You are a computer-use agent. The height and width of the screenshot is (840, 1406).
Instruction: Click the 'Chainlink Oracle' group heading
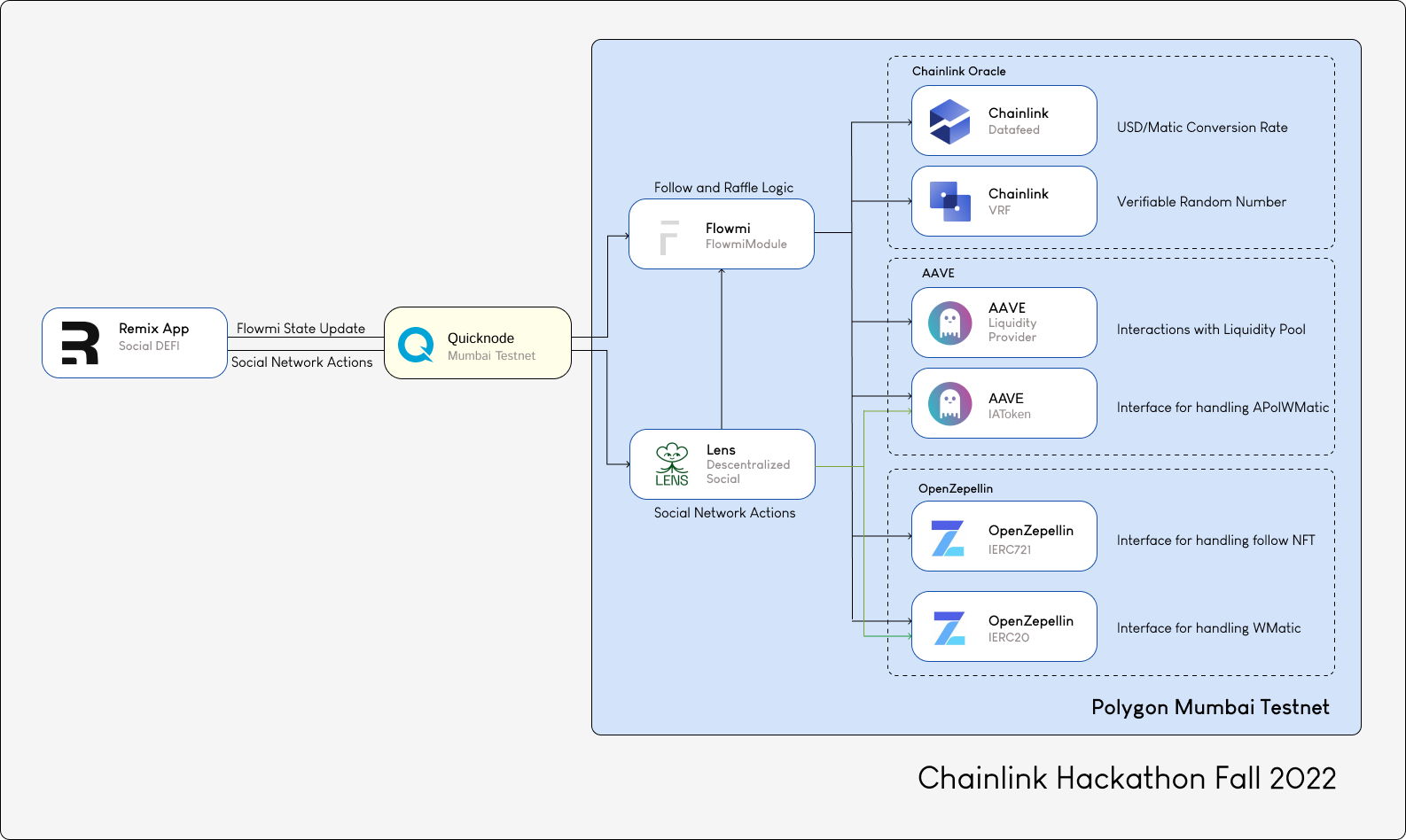[x=959, y=72]
